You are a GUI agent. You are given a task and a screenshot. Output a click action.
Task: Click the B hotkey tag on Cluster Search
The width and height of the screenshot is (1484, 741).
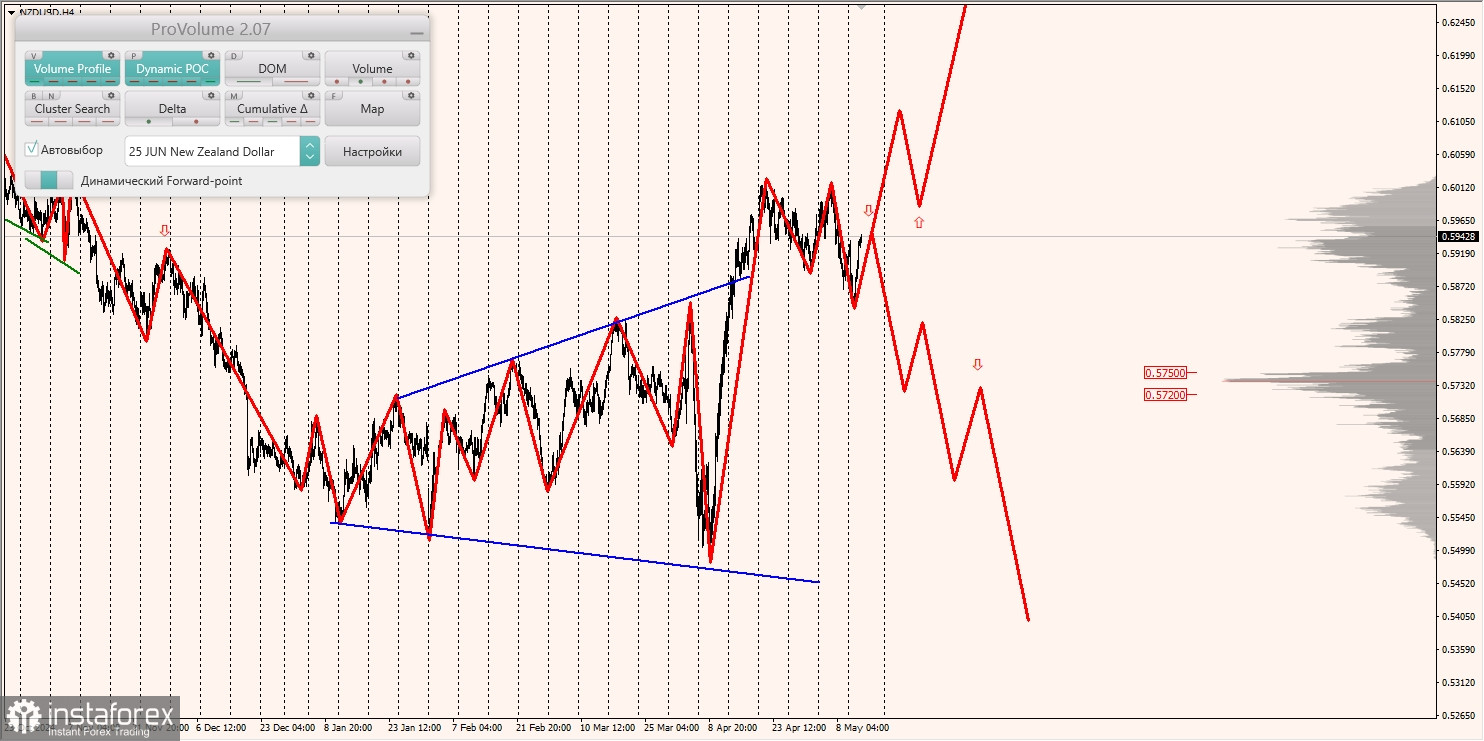tap(34, 96)
